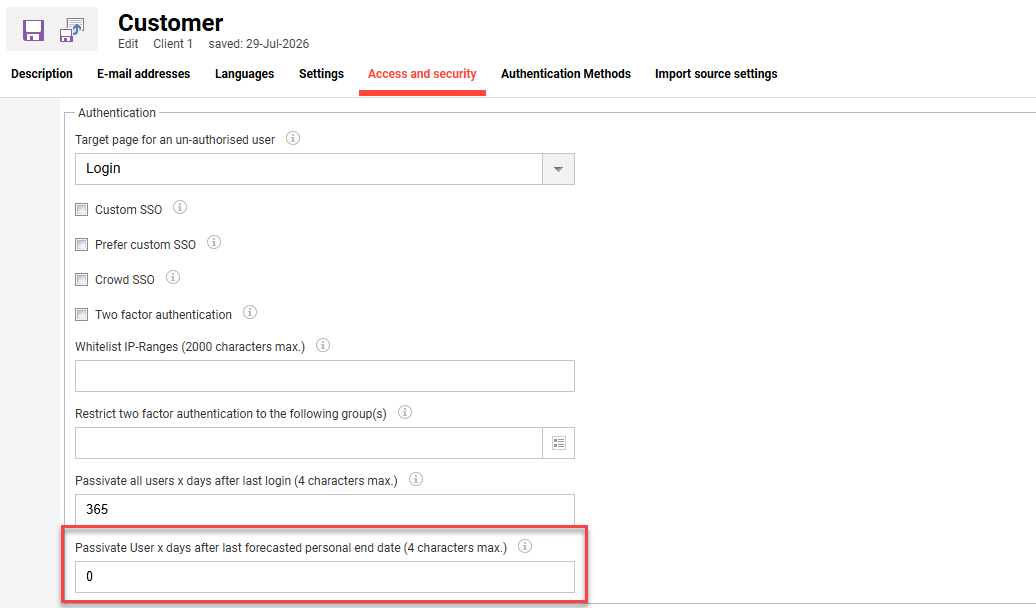Click the forecasted end date field showing 0

tap(324, 577)
